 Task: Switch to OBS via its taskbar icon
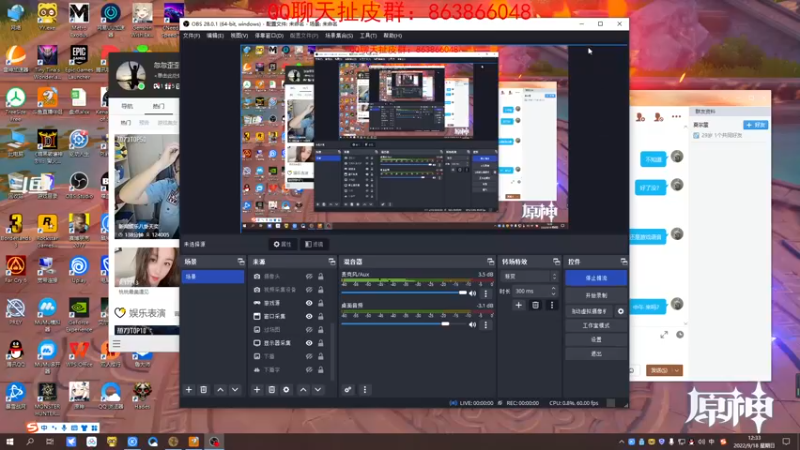pyautogui.click(x=214, y=442)
